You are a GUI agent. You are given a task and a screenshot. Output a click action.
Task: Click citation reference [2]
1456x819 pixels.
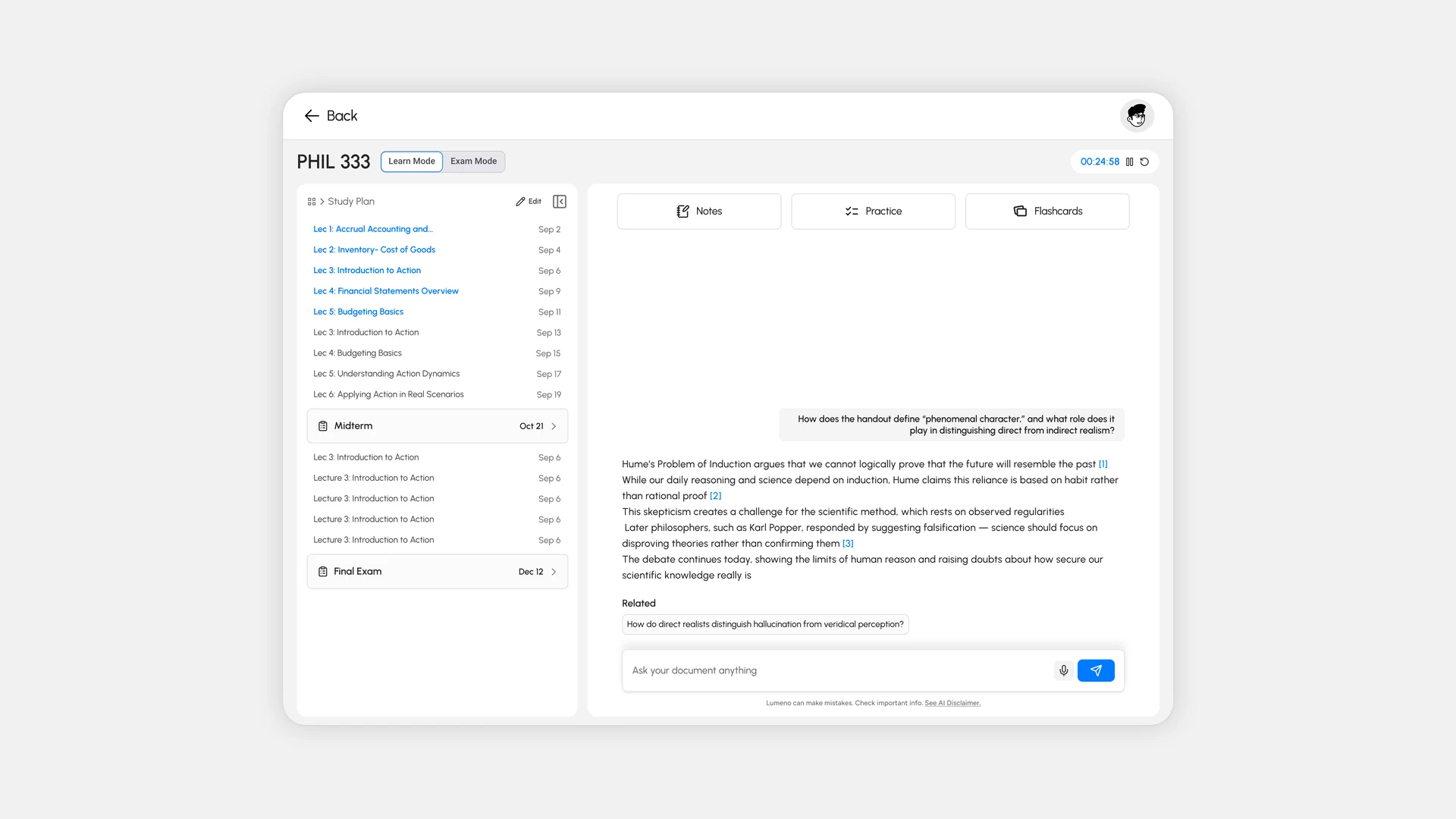716,496
